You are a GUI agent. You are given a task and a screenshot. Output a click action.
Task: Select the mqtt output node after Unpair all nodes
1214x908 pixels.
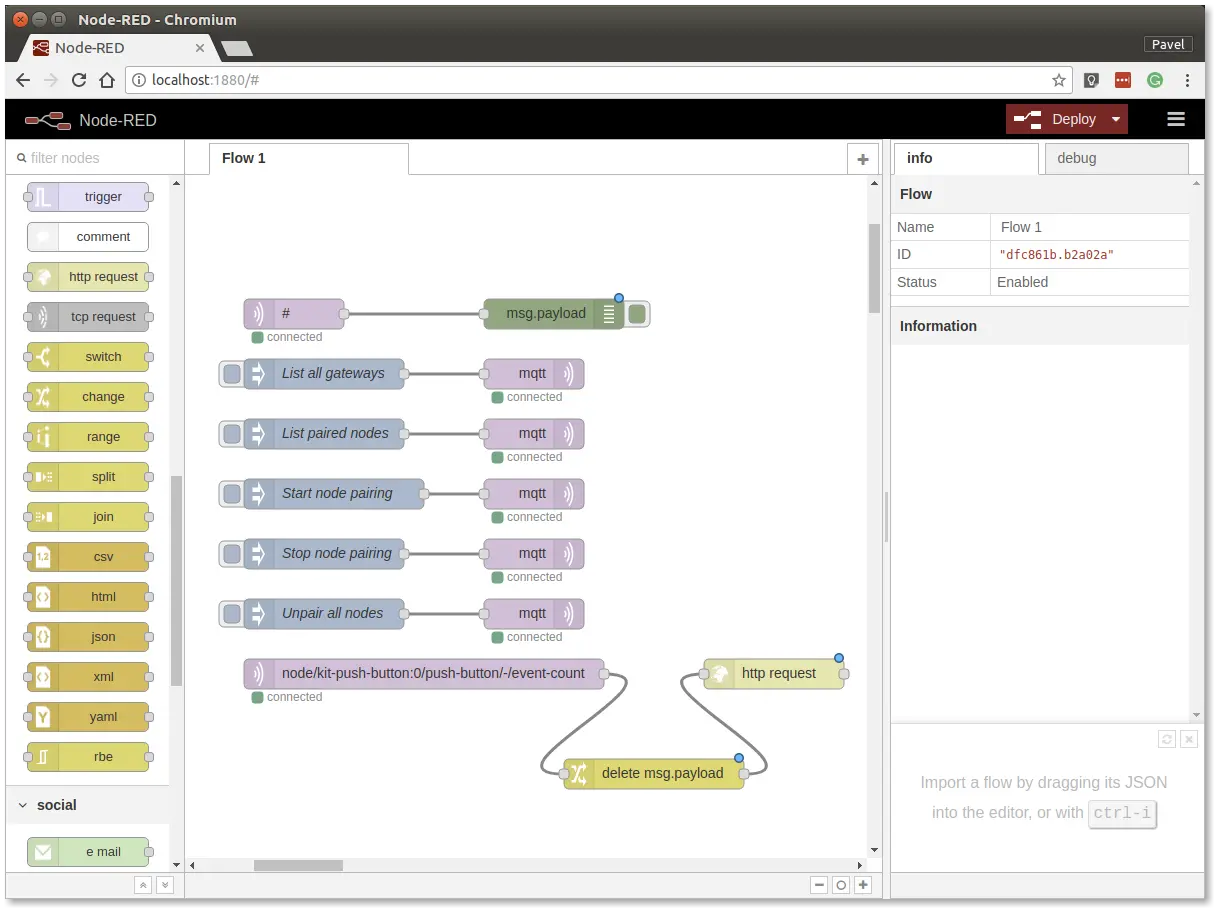coord(534,614)
